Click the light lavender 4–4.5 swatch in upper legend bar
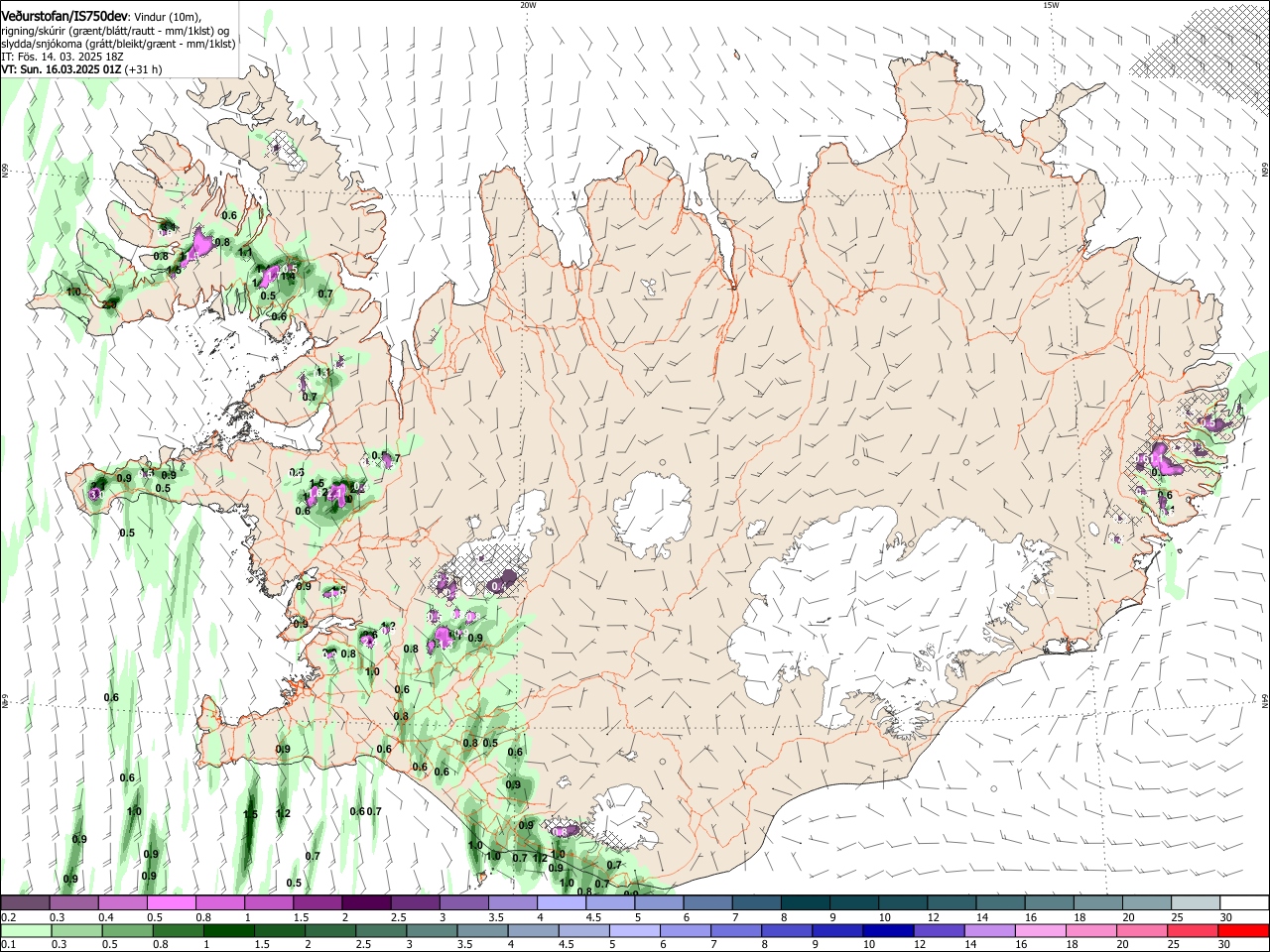Image resolution: width=1270 pixels, height=952 pixels. (560, 903)
